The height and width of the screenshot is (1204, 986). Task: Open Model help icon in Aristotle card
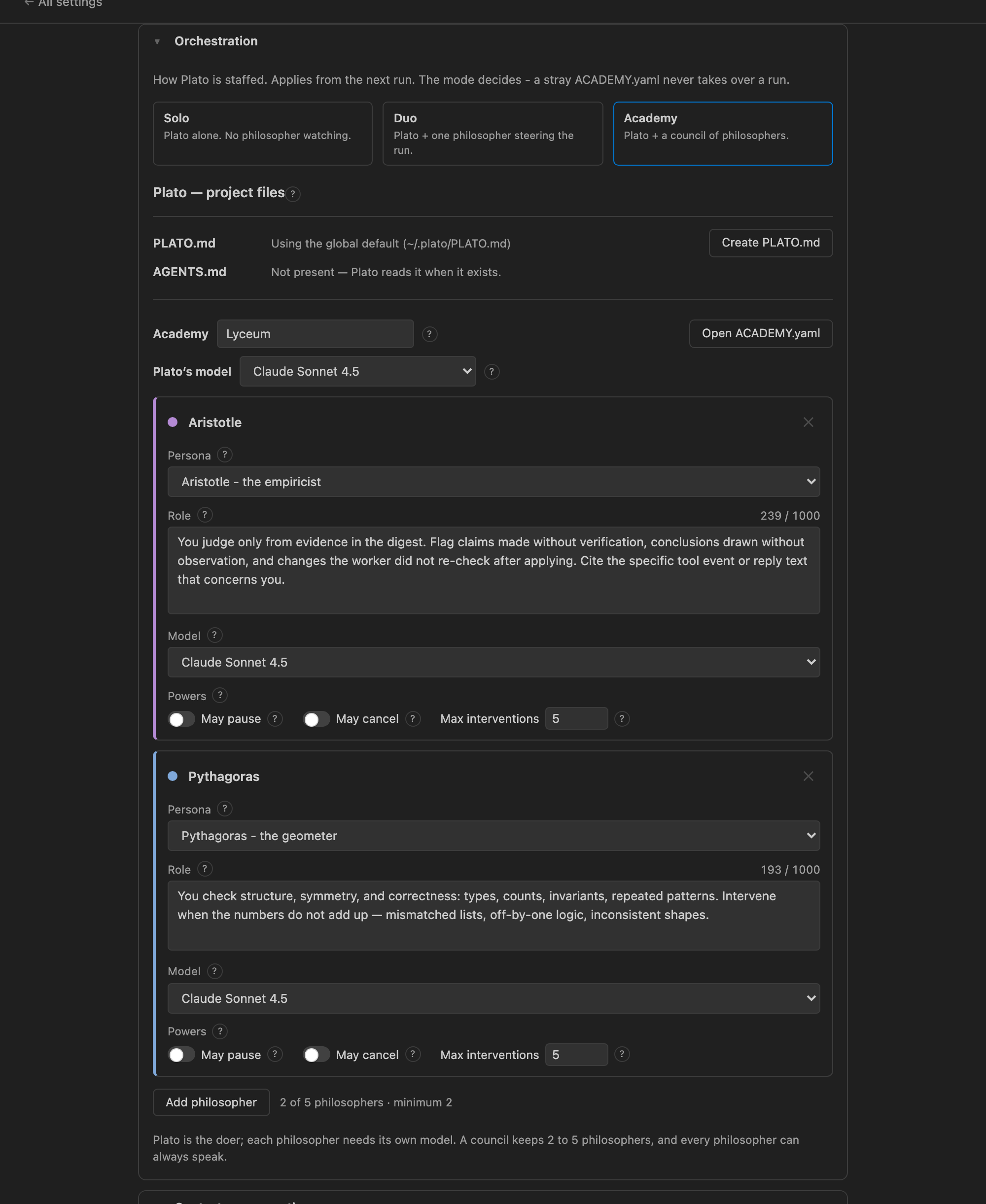pyautogui.click(x=214, y=635)
